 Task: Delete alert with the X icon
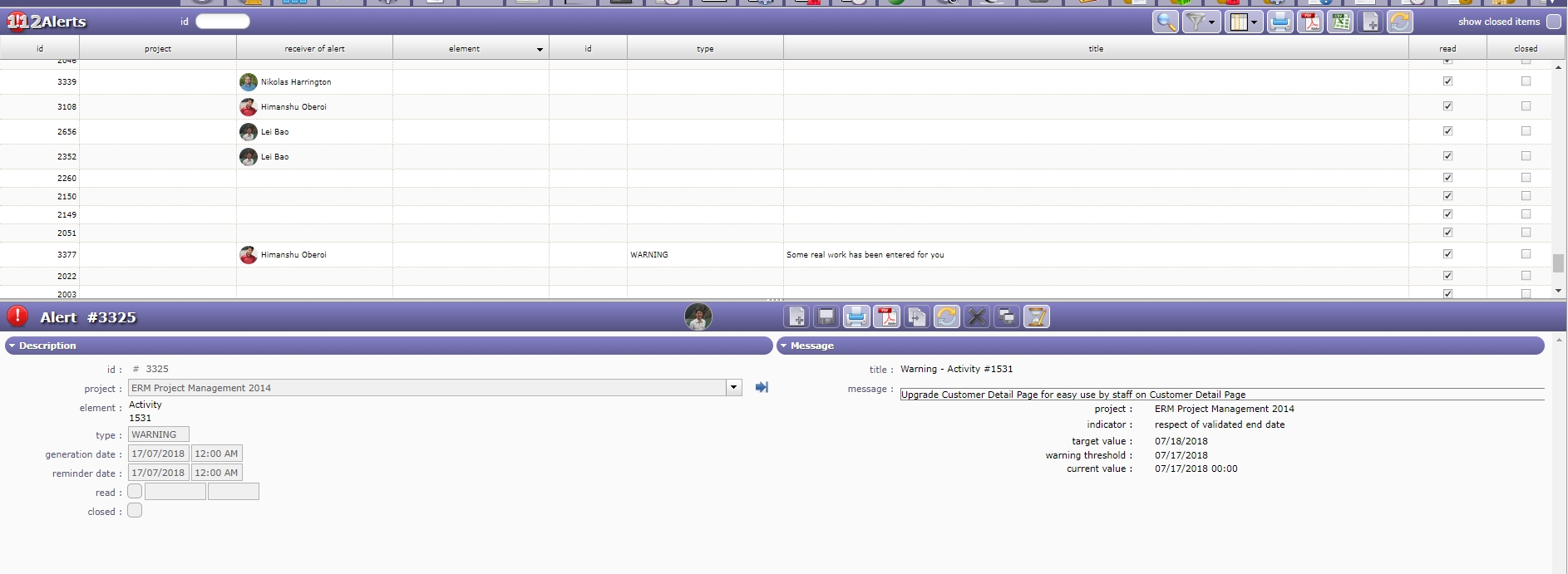pos(977,317)
